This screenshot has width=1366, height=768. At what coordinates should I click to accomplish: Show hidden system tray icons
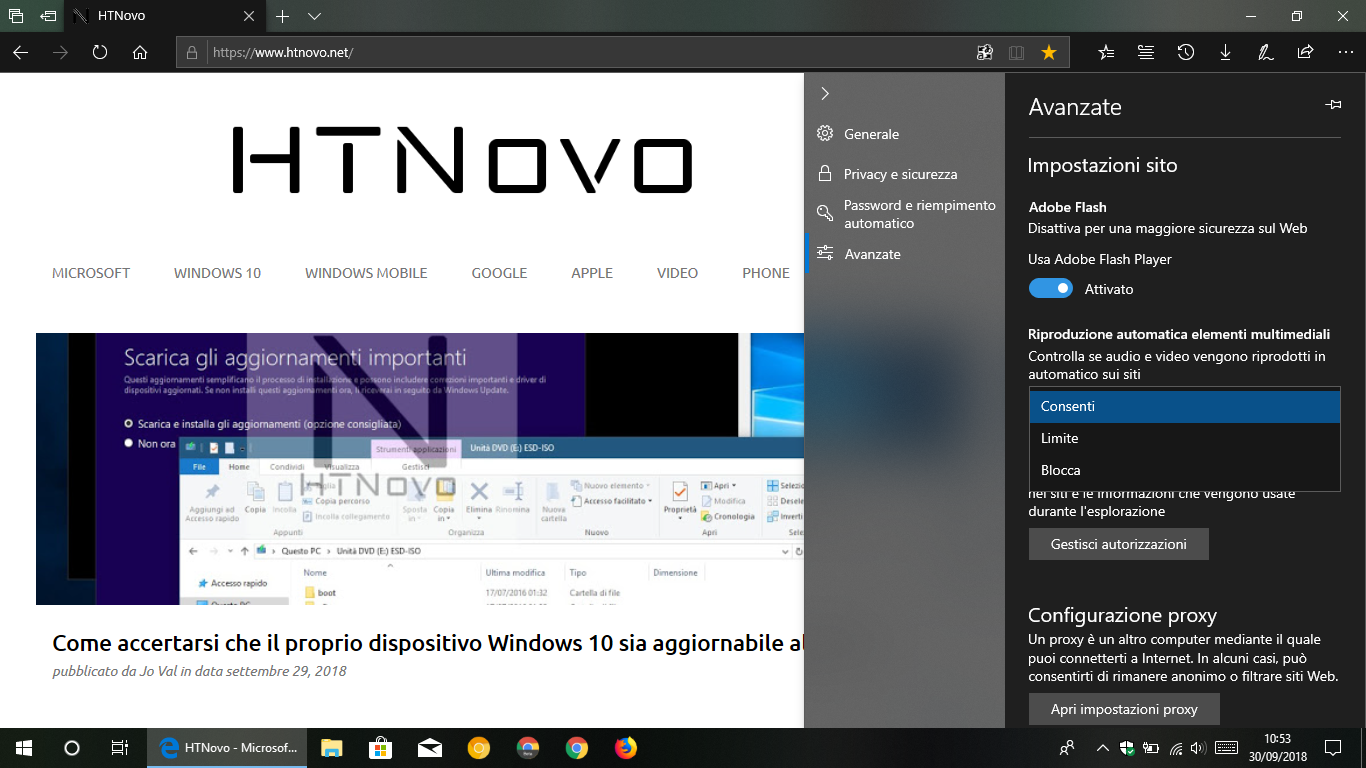tap(1103, 747)
